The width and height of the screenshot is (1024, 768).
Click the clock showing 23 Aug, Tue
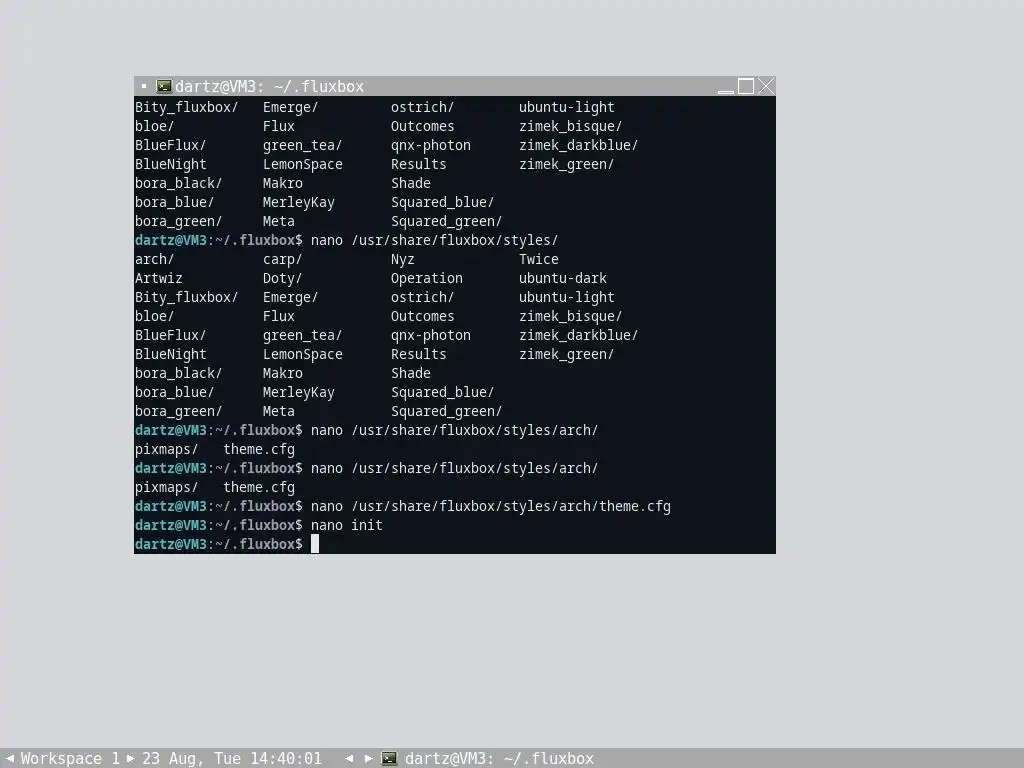(x=232, y=758)
